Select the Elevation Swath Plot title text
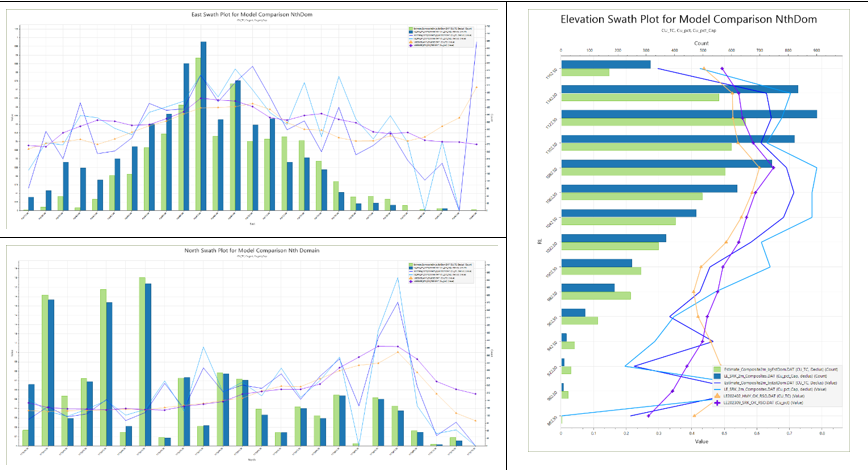The height and width of the screenshot is (470, 868). (x=688, y=19)
